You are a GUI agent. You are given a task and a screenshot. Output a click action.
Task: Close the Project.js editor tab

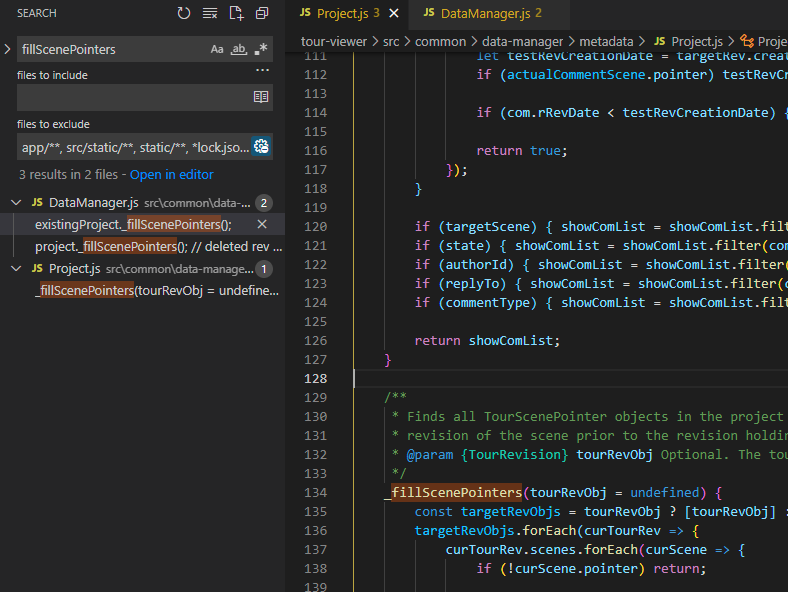click(394, 14)
